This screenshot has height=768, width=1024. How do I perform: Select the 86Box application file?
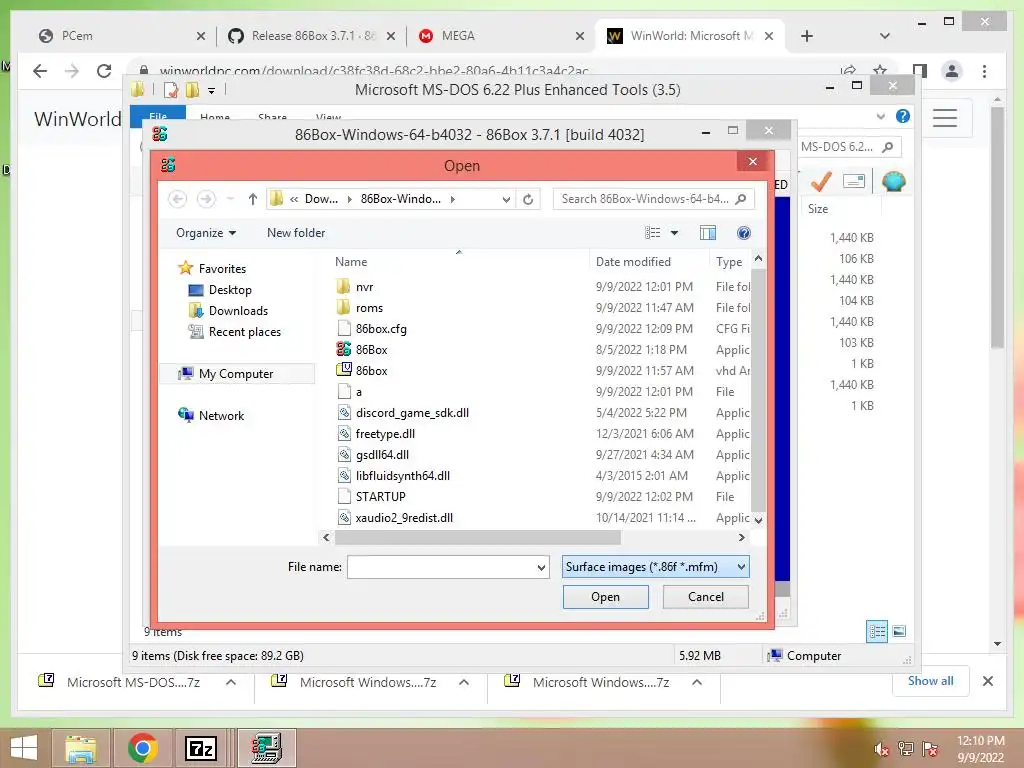pos(371,349)
